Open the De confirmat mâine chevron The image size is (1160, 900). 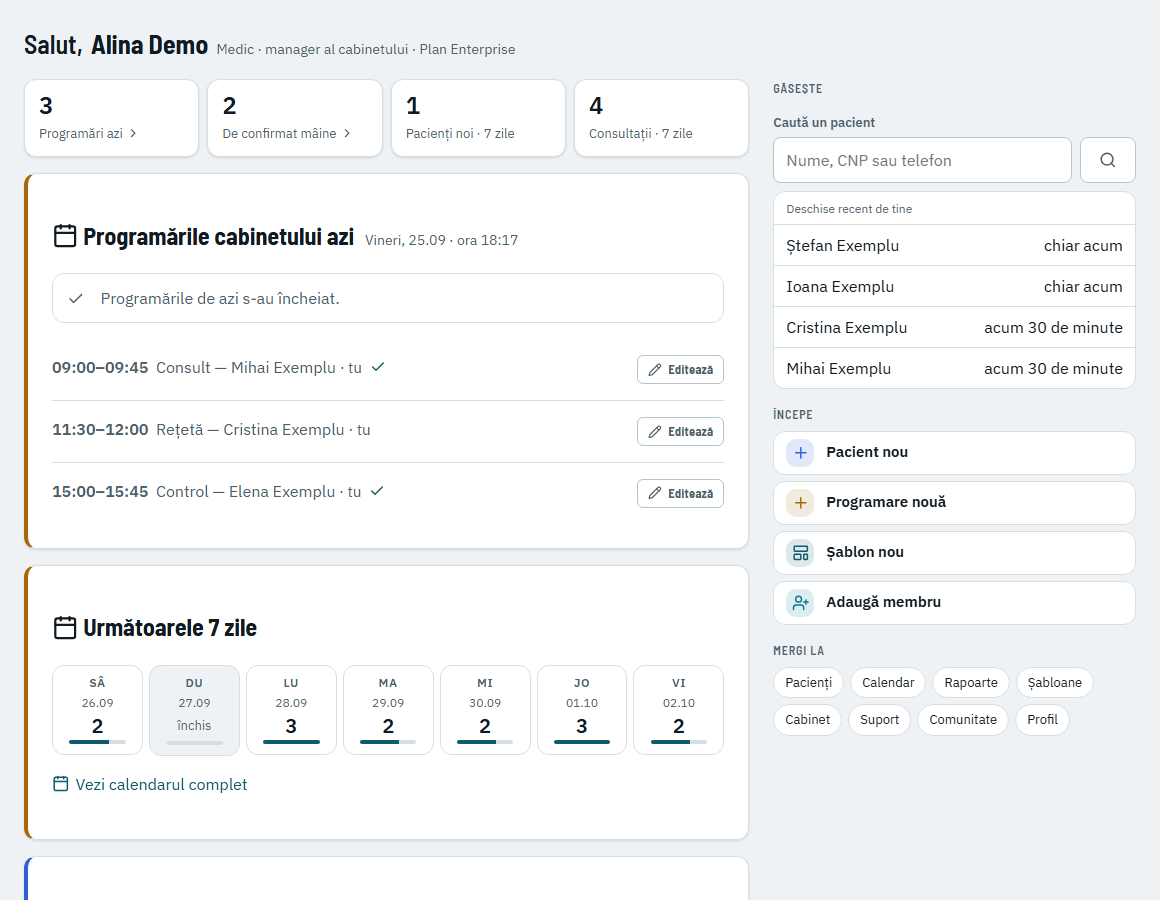(347, 133)
